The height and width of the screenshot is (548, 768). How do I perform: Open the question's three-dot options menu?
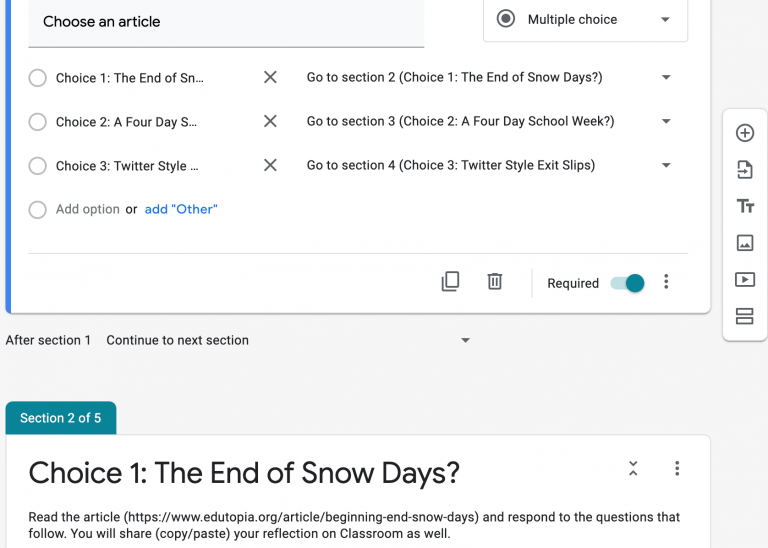[666, 282]
